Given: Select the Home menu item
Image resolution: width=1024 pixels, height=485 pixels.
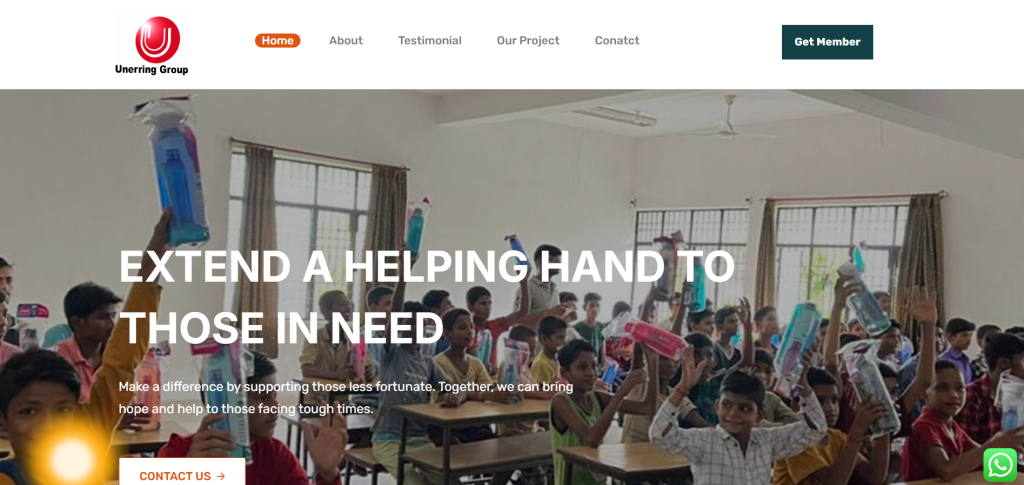Looking at the screenshot, I should tap(278, 40).
